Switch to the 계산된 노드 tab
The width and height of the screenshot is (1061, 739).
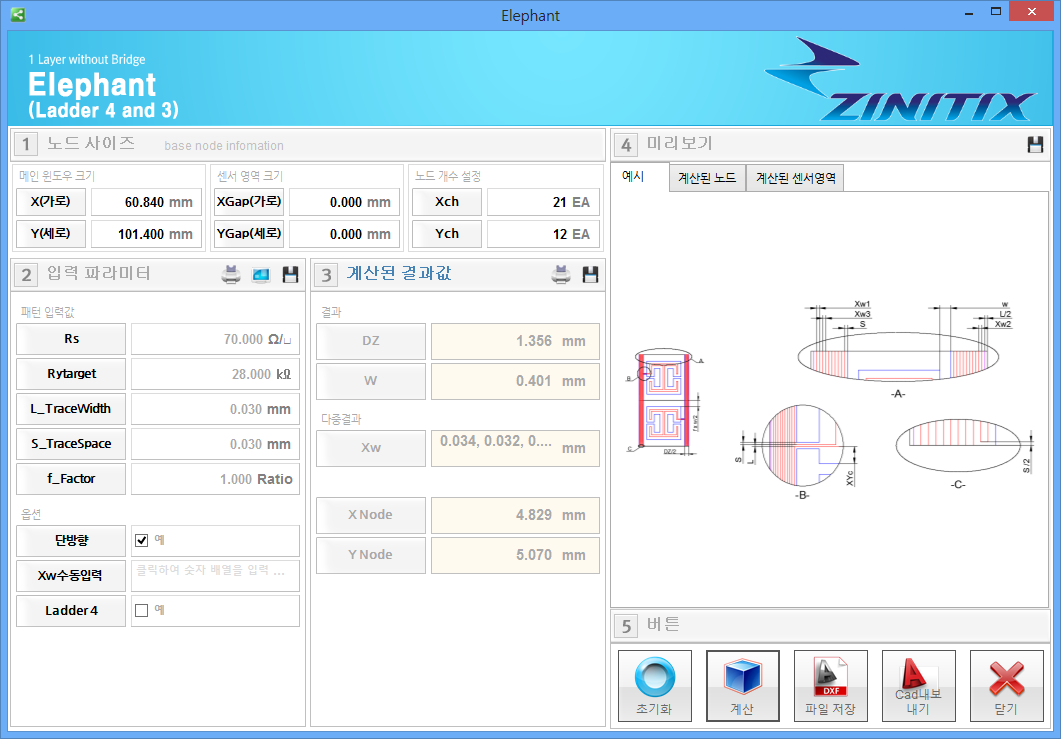707,178
